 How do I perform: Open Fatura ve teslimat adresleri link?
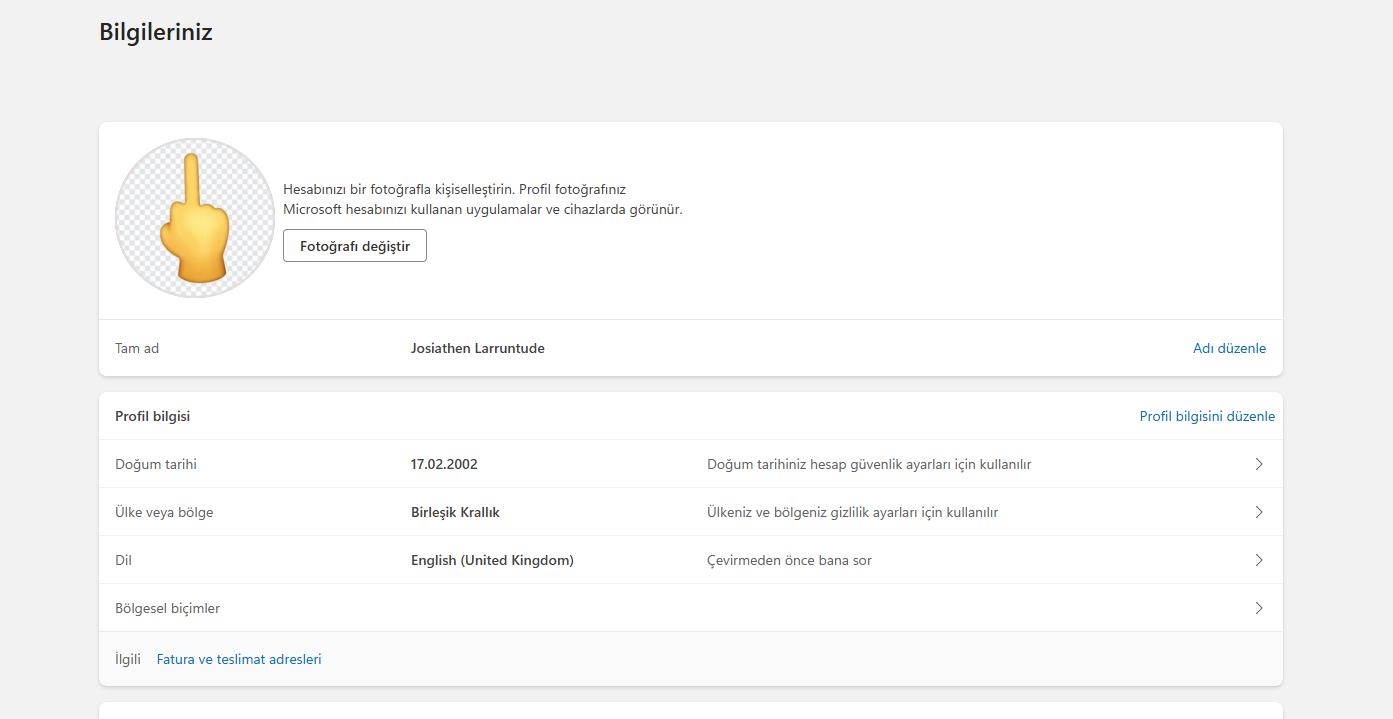tap(239, 659)
